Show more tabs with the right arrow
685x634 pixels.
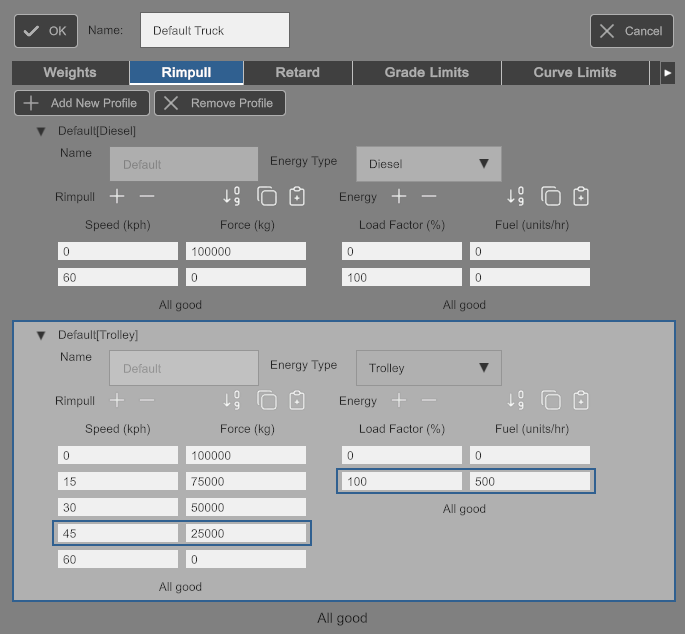[667, 73]
